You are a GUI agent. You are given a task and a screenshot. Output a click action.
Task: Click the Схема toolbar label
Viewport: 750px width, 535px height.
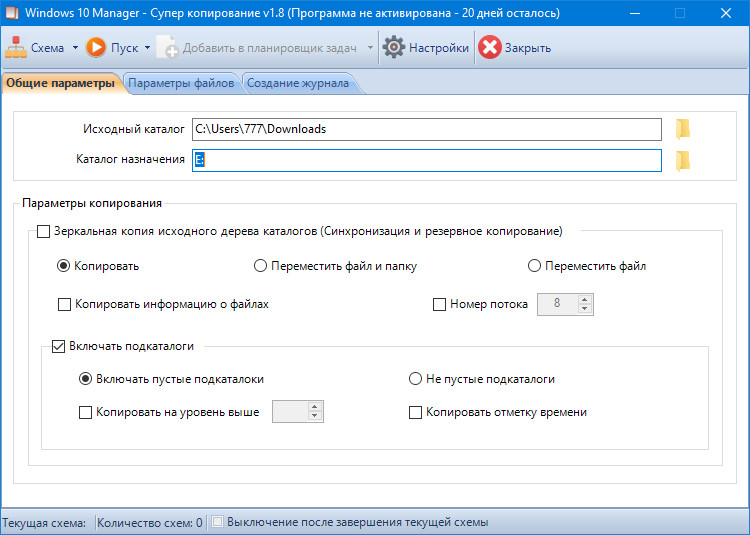pyautogui.click(x=47, y=48)
